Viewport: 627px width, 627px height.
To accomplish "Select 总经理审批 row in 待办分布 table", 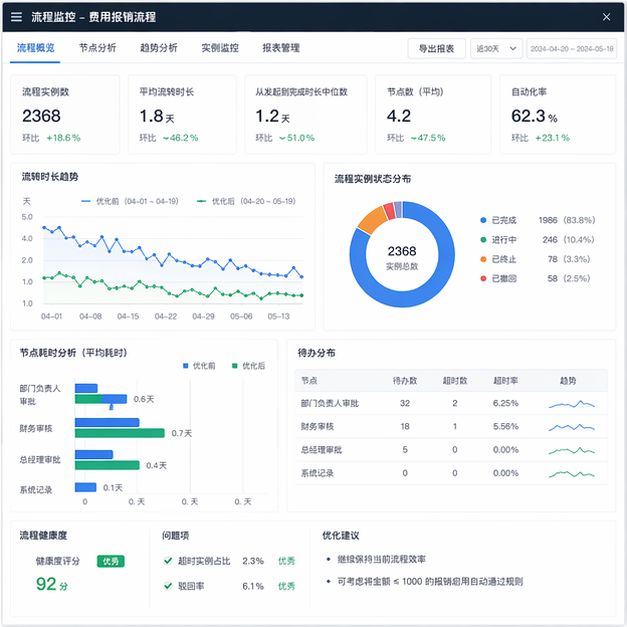I will point(451,450).
